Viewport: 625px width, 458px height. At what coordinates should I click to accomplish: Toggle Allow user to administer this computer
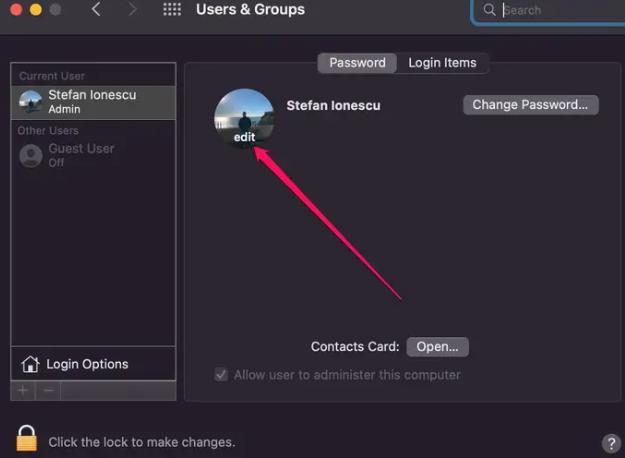pos(221,375)
